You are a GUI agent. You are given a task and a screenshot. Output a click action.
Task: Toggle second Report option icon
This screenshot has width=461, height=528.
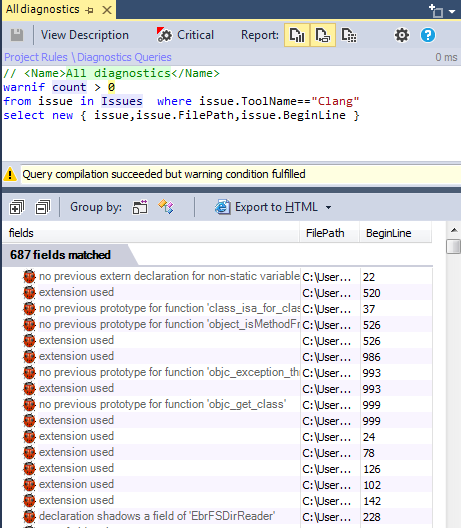tap(323, 35)
